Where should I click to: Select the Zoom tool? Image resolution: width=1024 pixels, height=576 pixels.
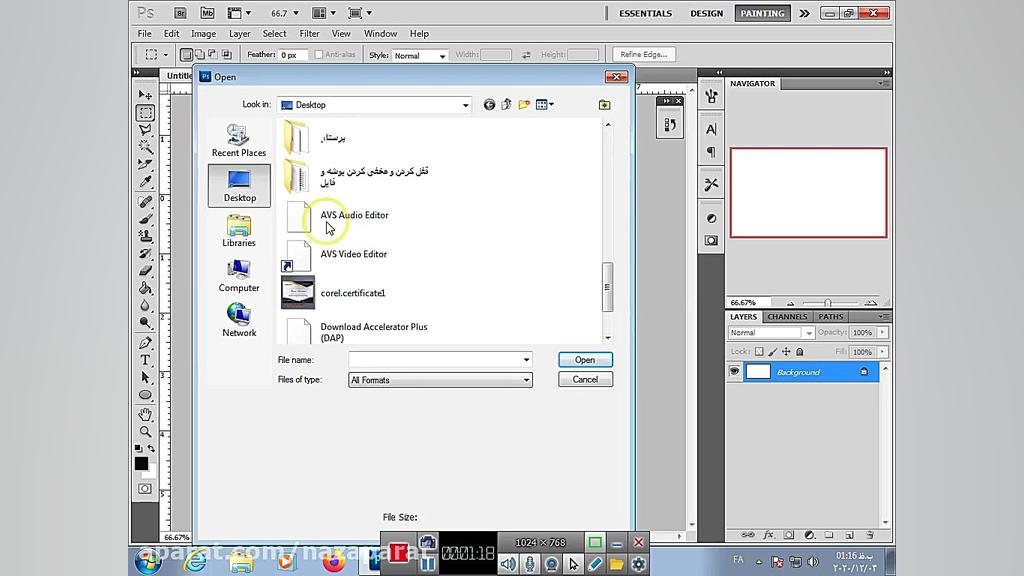pyautogui.click(x=145, y=432)
